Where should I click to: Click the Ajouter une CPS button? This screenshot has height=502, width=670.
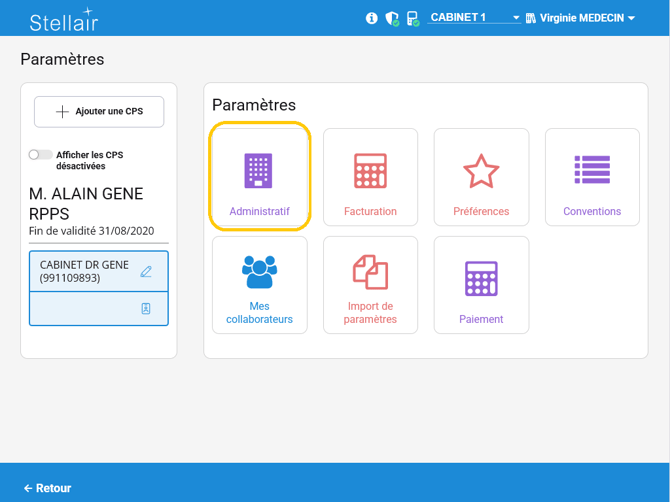coord(99,112)
